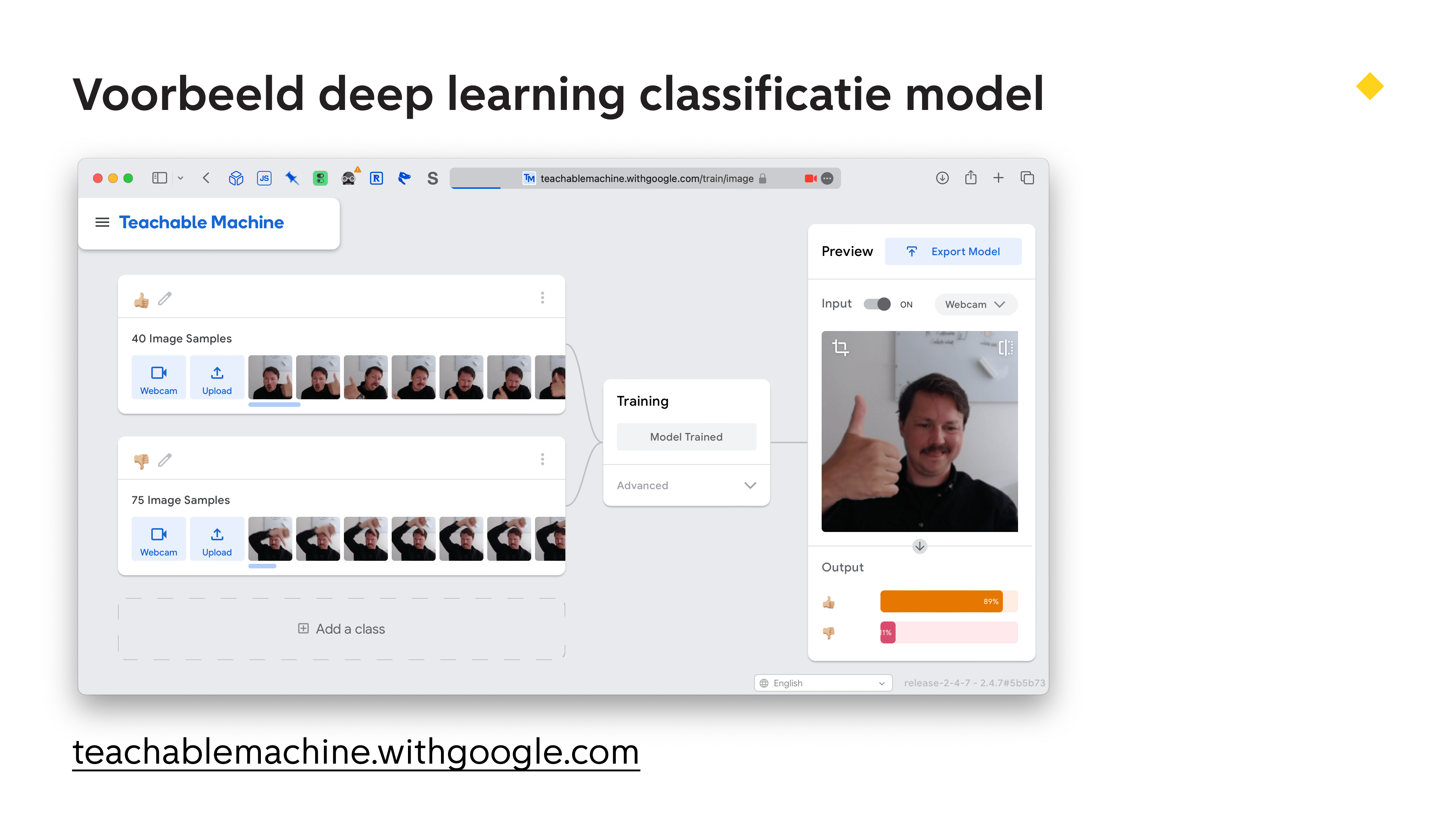1456x819 pixels.
Task: Click the green toggle extension icon
Action: pos(320,179)
